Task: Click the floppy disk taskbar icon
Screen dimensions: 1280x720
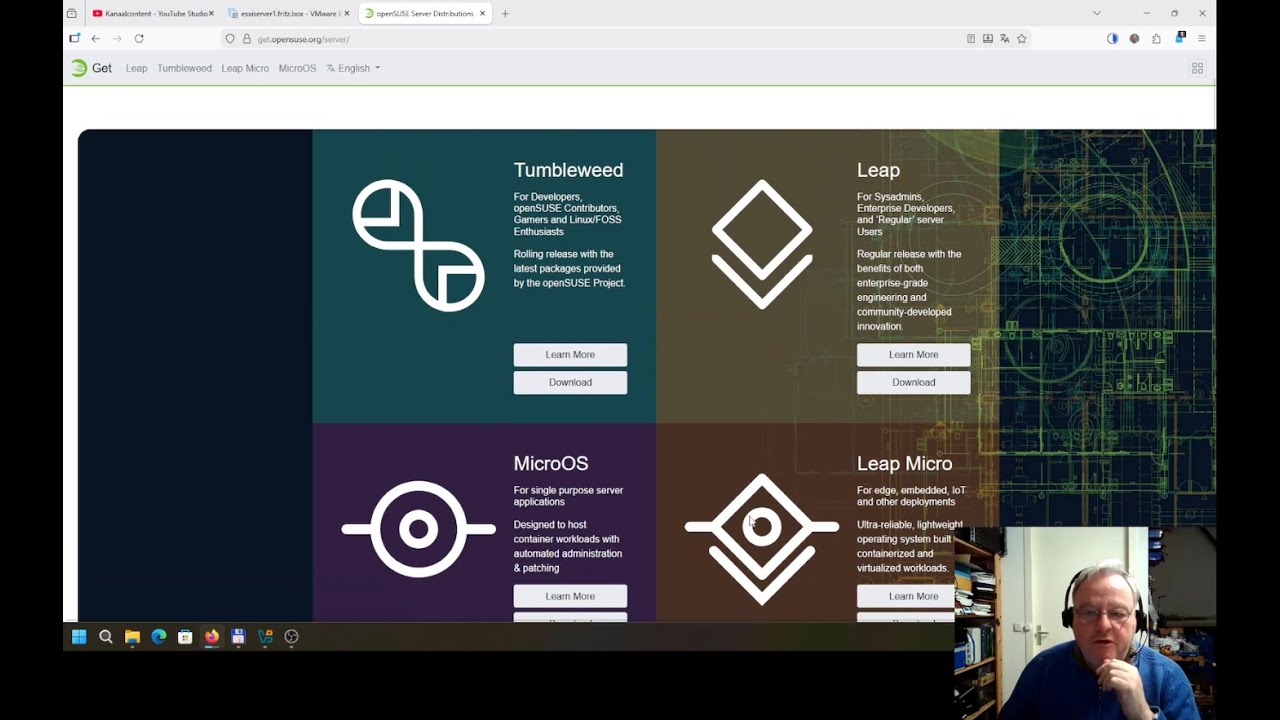Action: (238, 636)
